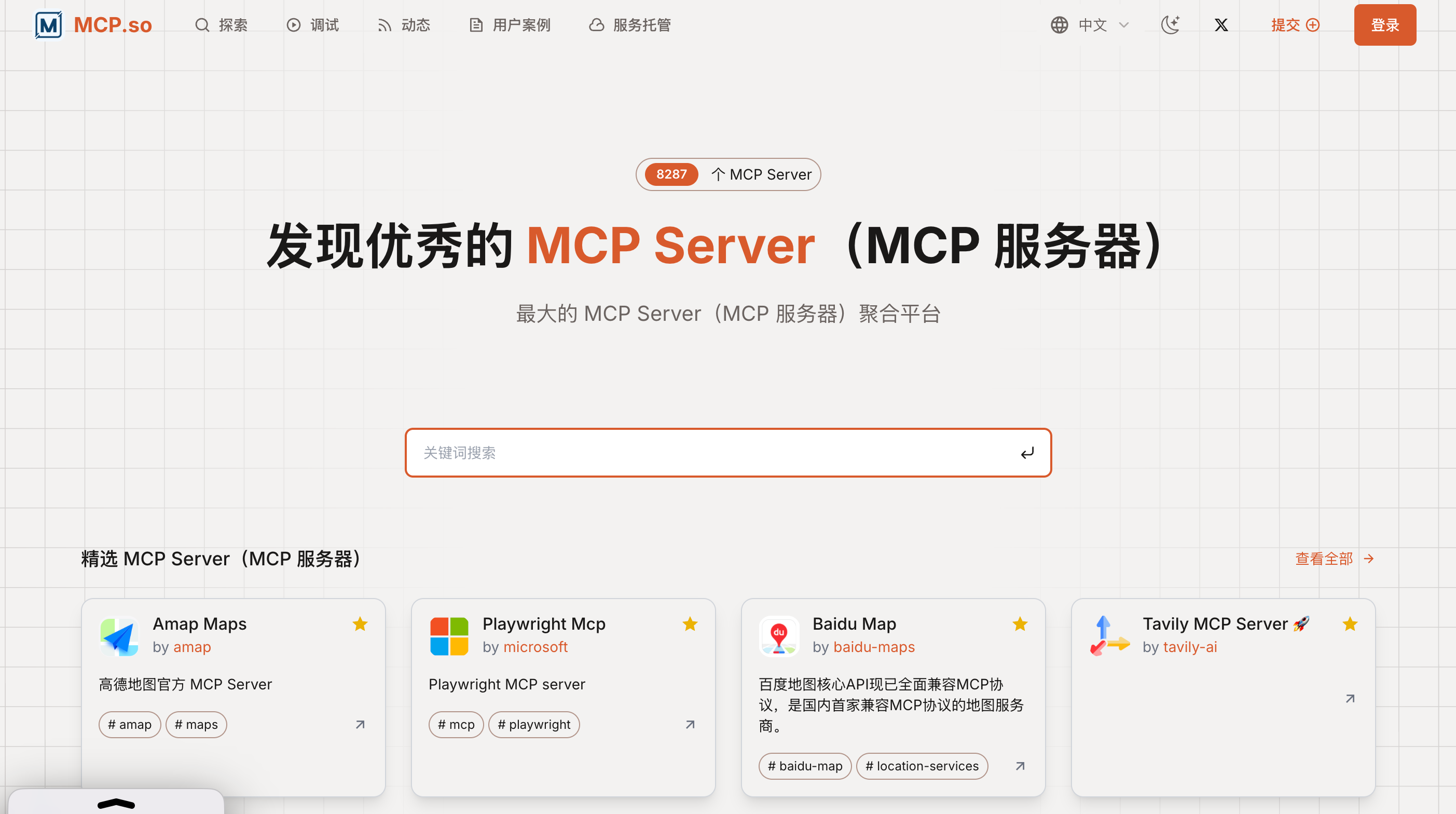Click Amap Maps external arrow icon
1456x814 pixels.
(x=360, y=725)
